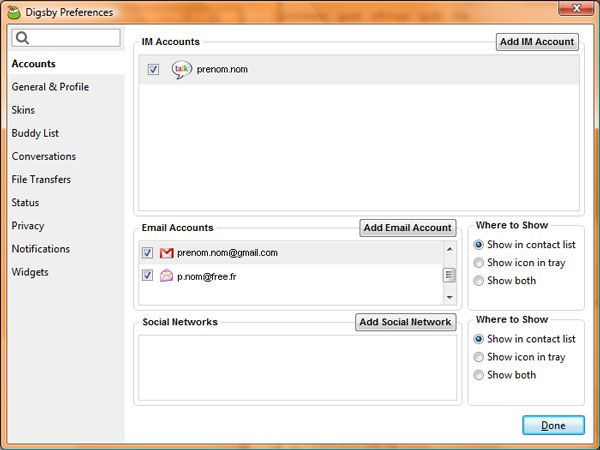Viewport: 600px width, 450px height.
Task: Click the Add Social Network button
Action: point(406,322)
